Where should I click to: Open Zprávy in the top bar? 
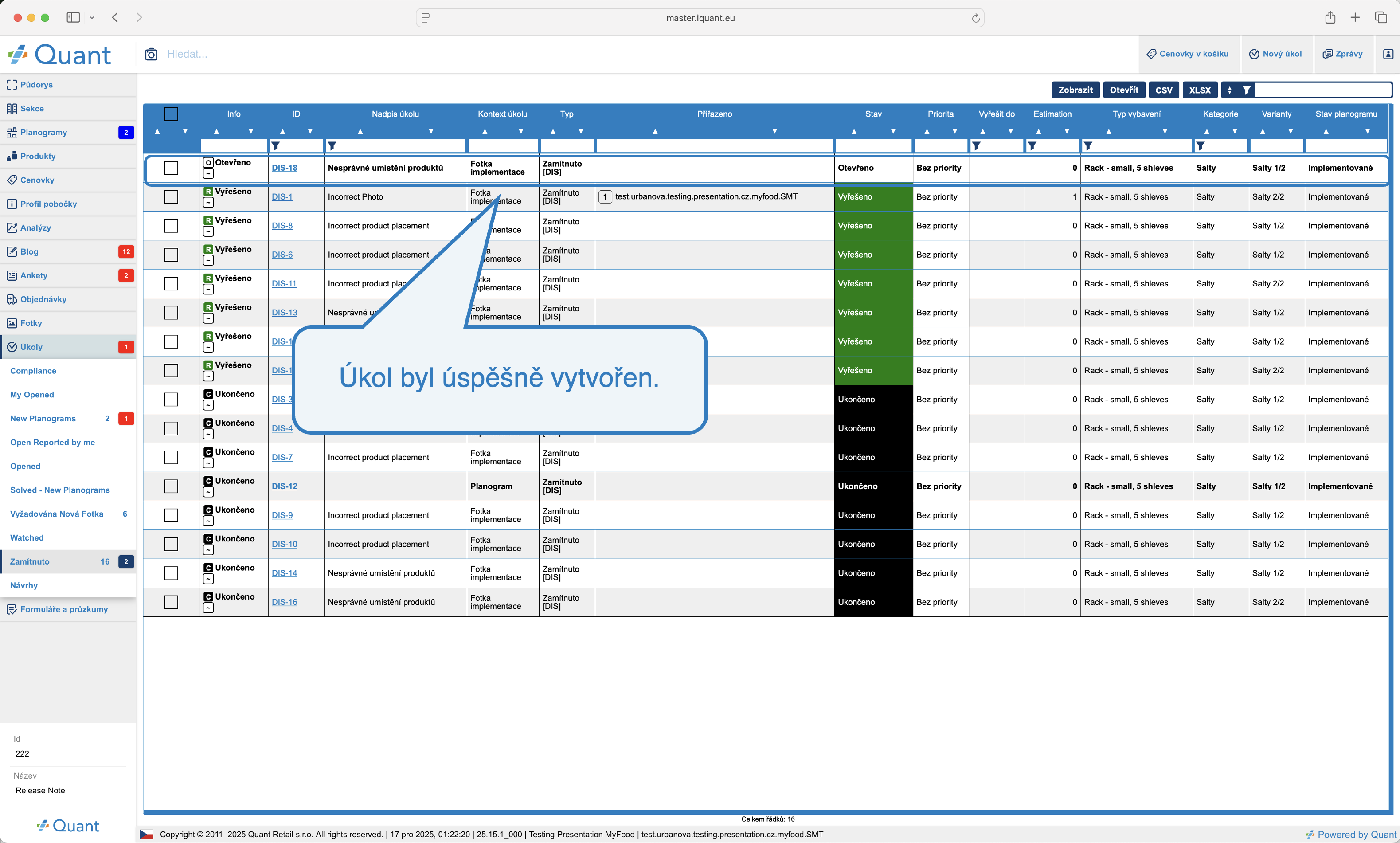coord(1343,54)
